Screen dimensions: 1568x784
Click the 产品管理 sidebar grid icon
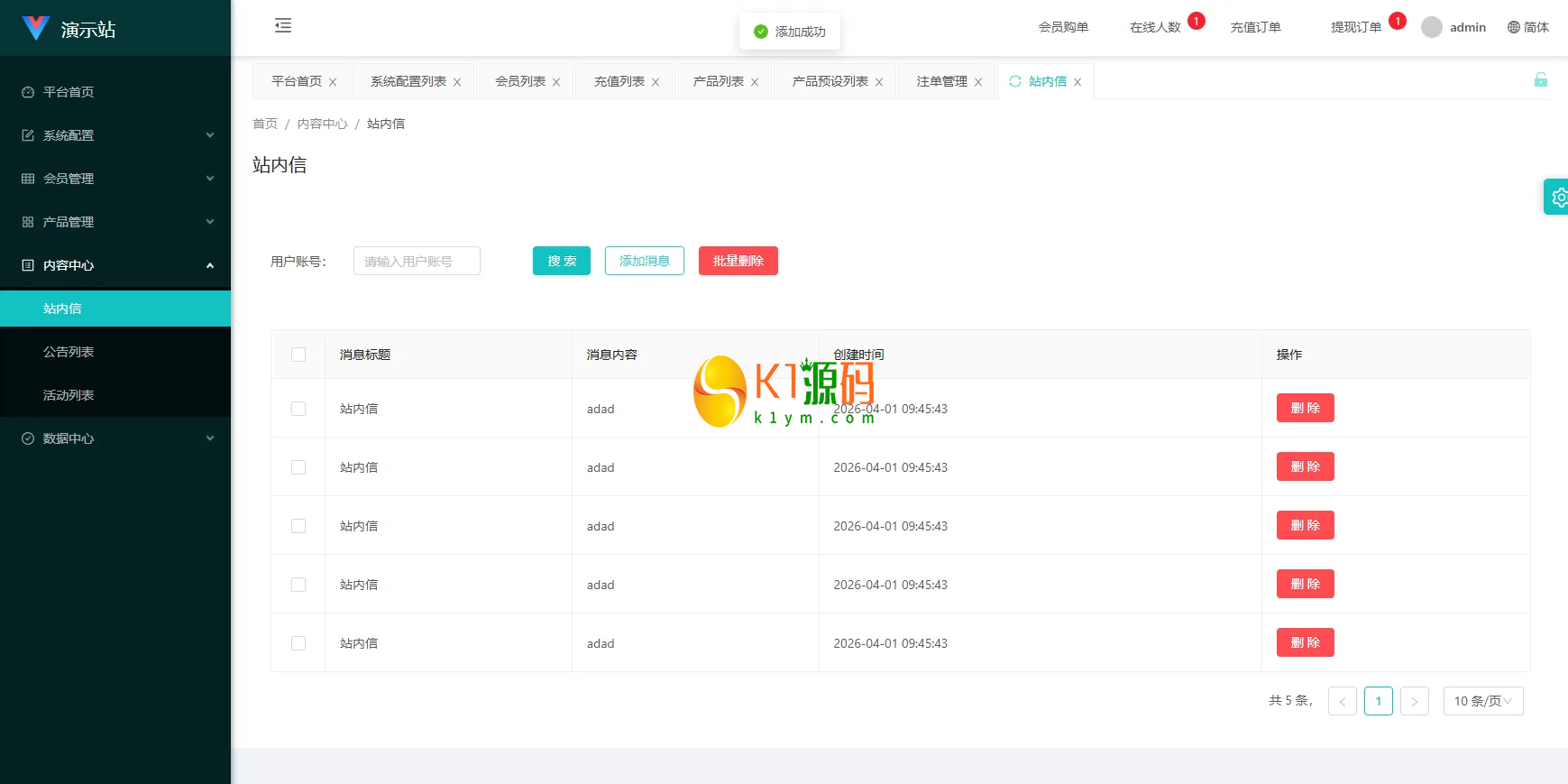pos(28,222)
